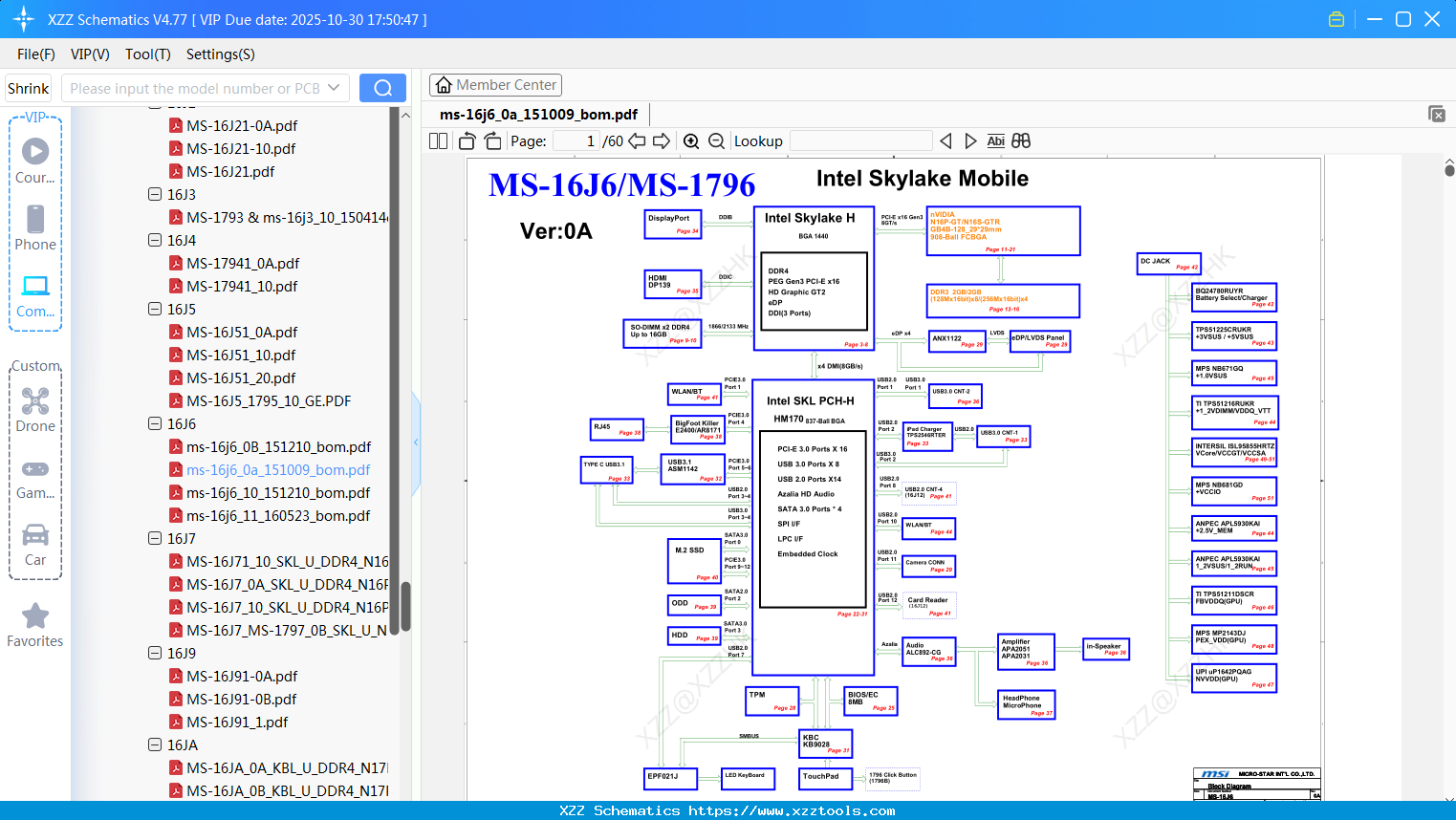
Task: Select the Phone category icon
Action: [x=35, y=227]
